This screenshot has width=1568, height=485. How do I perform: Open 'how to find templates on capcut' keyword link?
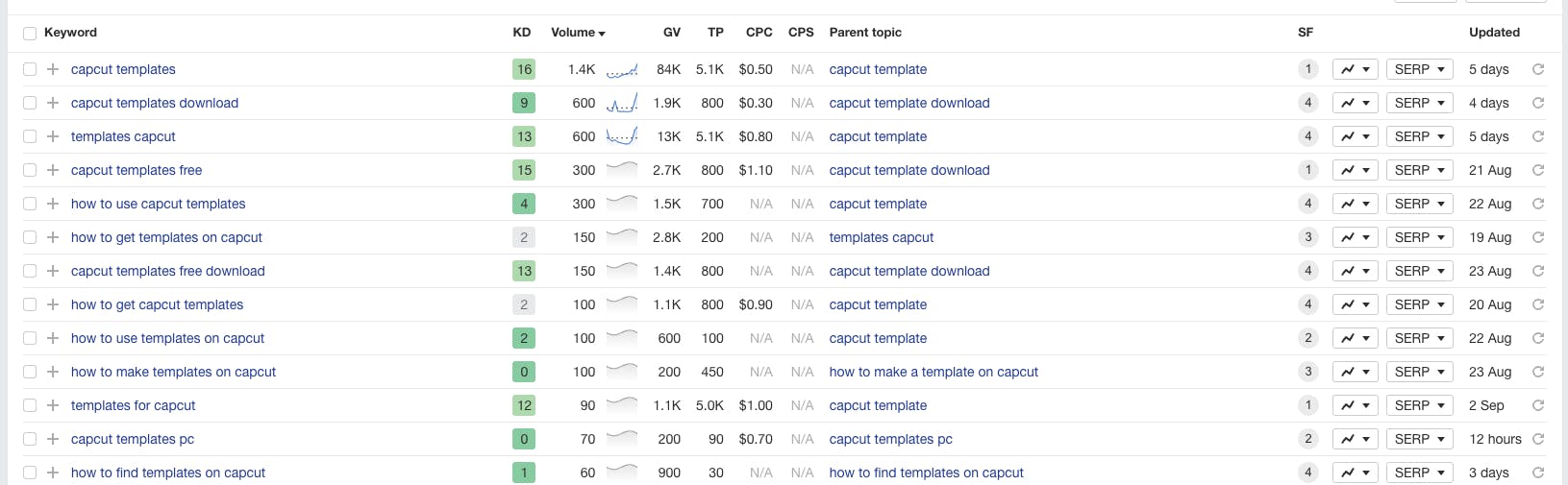168,473
